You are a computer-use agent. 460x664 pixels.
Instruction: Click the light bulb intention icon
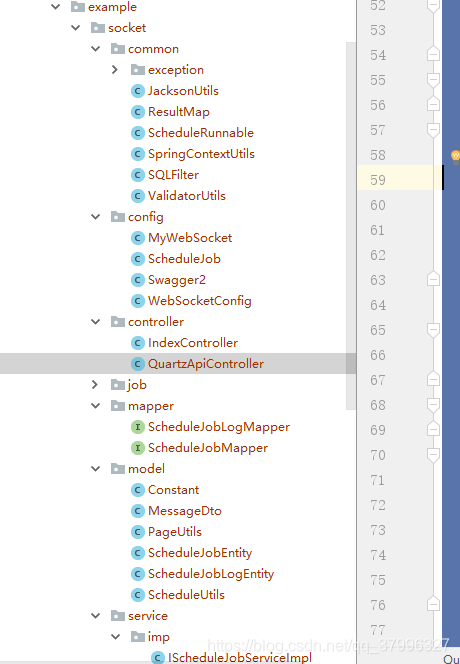[x=455, y=157]
